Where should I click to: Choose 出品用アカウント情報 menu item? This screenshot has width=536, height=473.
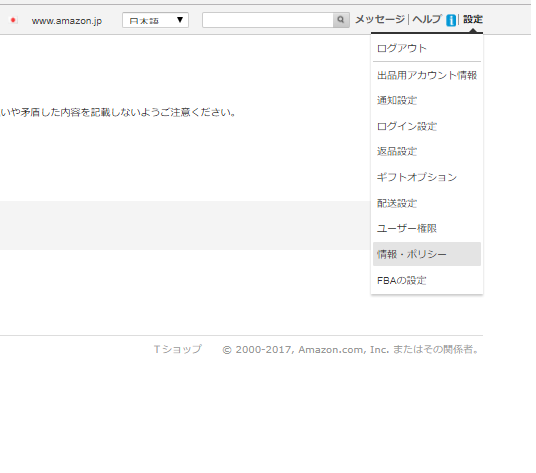[x=427, y=75]
